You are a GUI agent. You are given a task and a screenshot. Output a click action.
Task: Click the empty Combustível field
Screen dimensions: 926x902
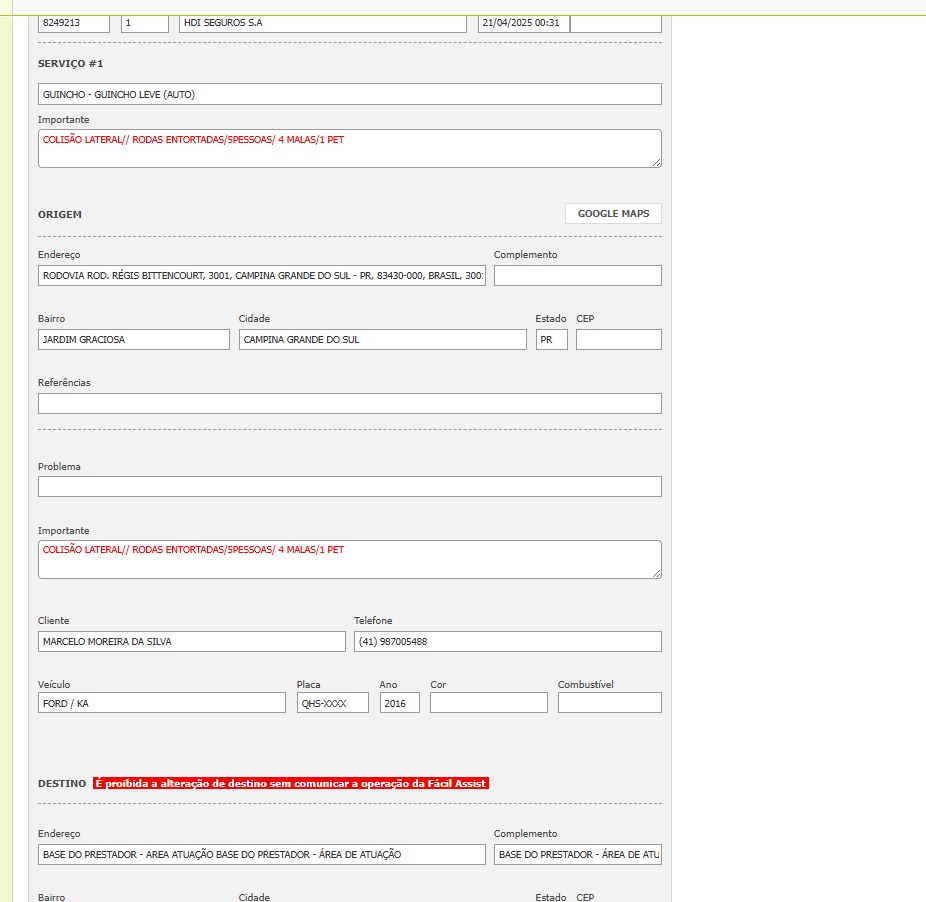[x=609, y=703]
